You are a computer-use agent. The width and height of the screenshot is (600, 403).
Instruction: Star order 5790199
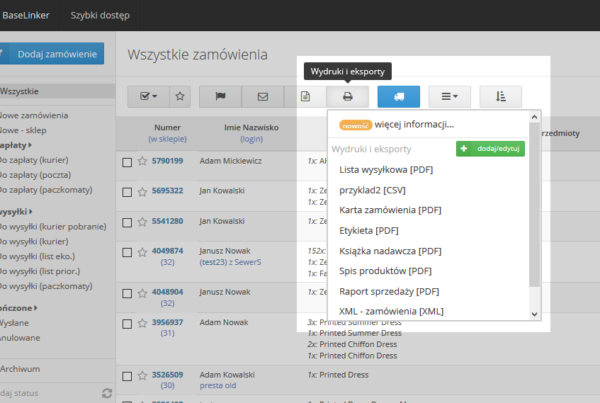point(142,160)
